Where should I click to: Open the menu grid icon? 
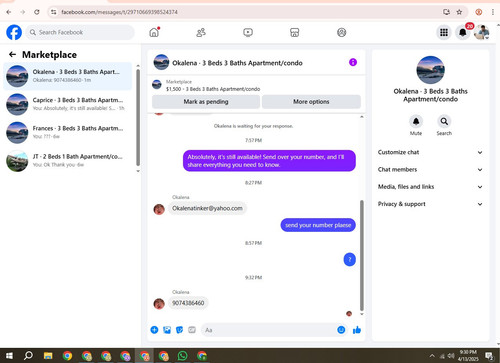[x=444, y=32]
